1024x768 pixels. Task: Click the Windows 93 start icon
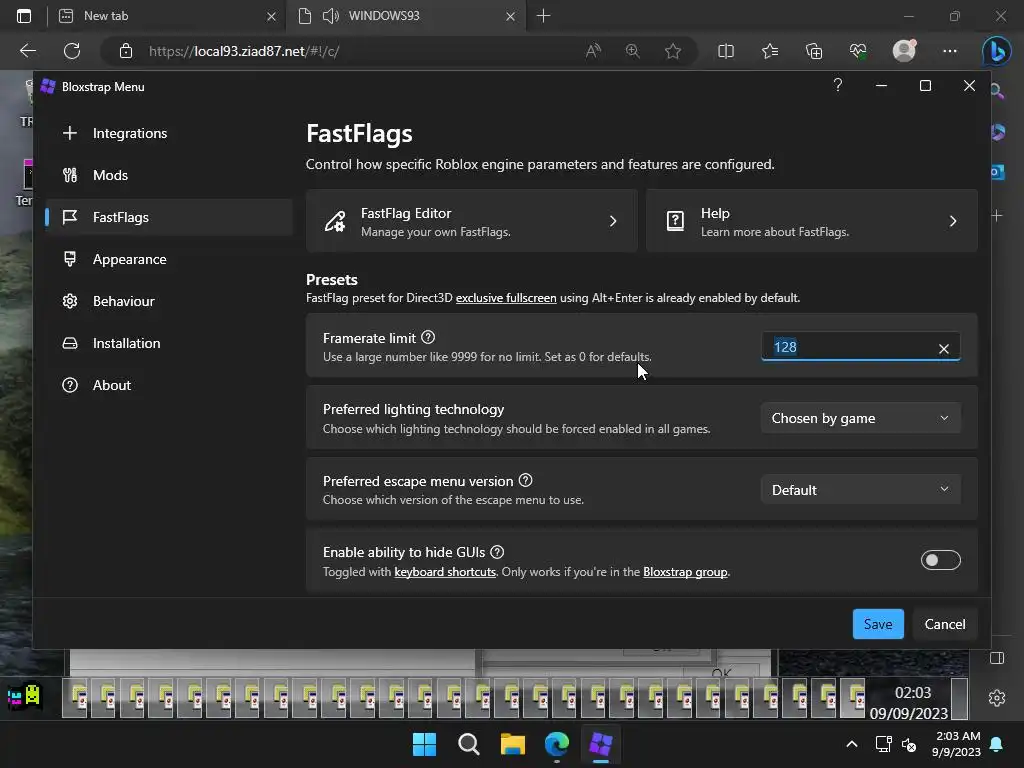(x=25, y=696)
